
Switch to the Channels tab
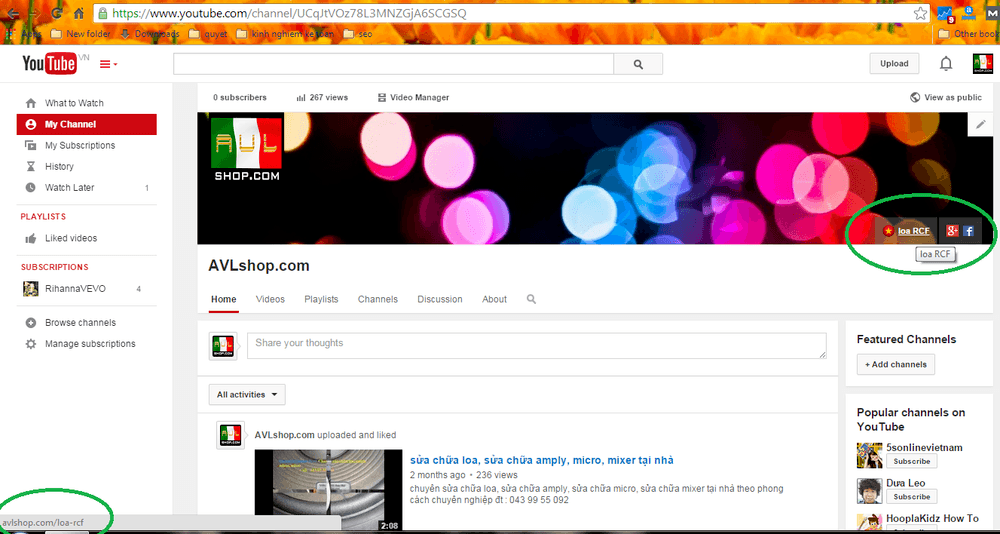[378, 299]
